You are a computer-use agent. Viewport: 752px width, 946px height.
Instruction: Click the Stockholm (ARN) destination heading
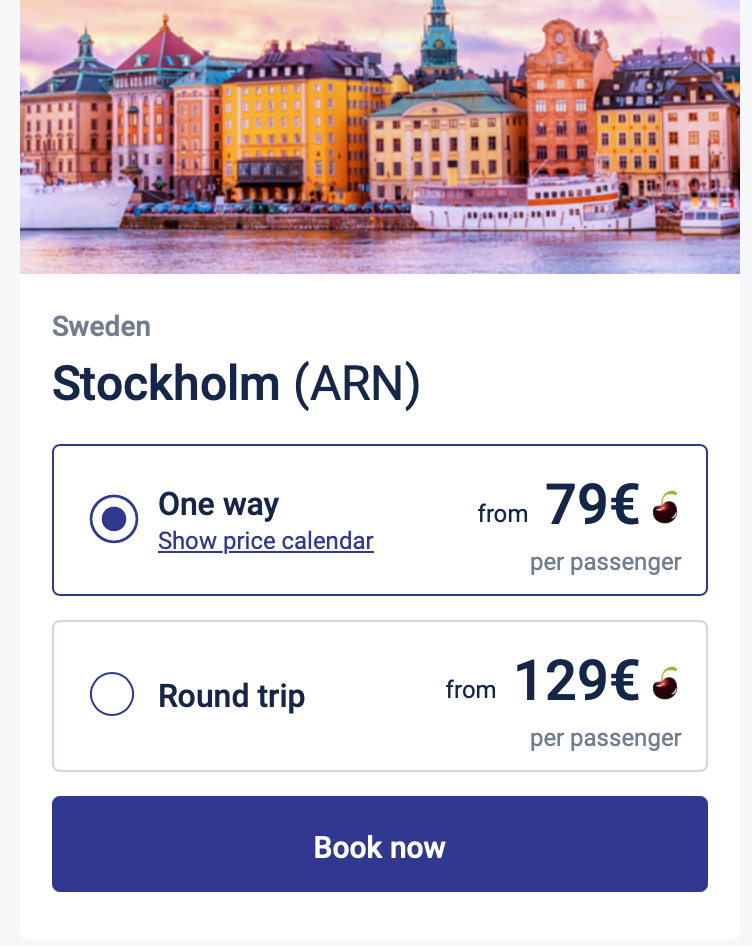(236, 384)
